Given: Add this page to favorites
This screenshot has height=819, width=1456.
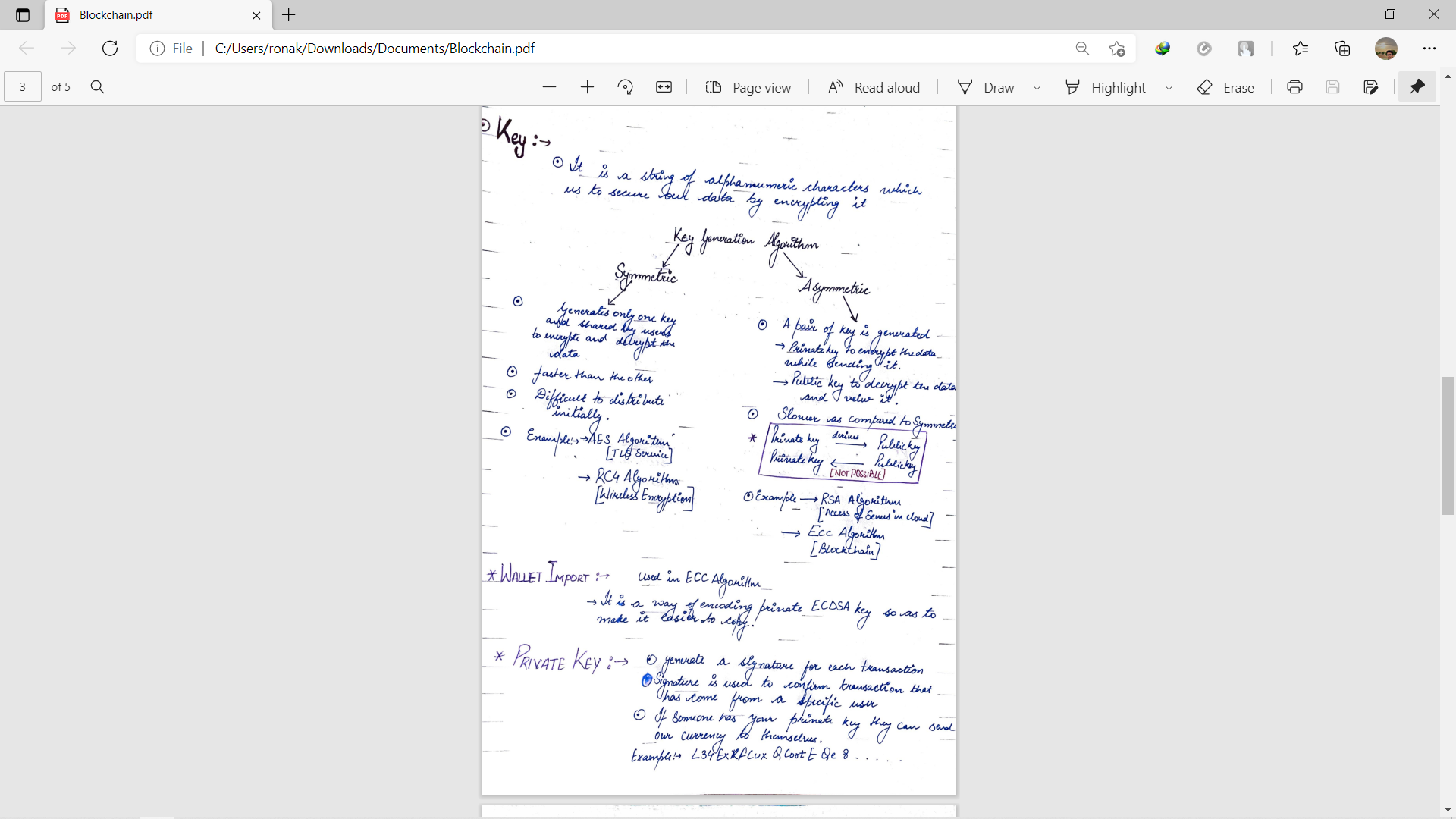Looking at the screenshot, I should point(1116,49).
